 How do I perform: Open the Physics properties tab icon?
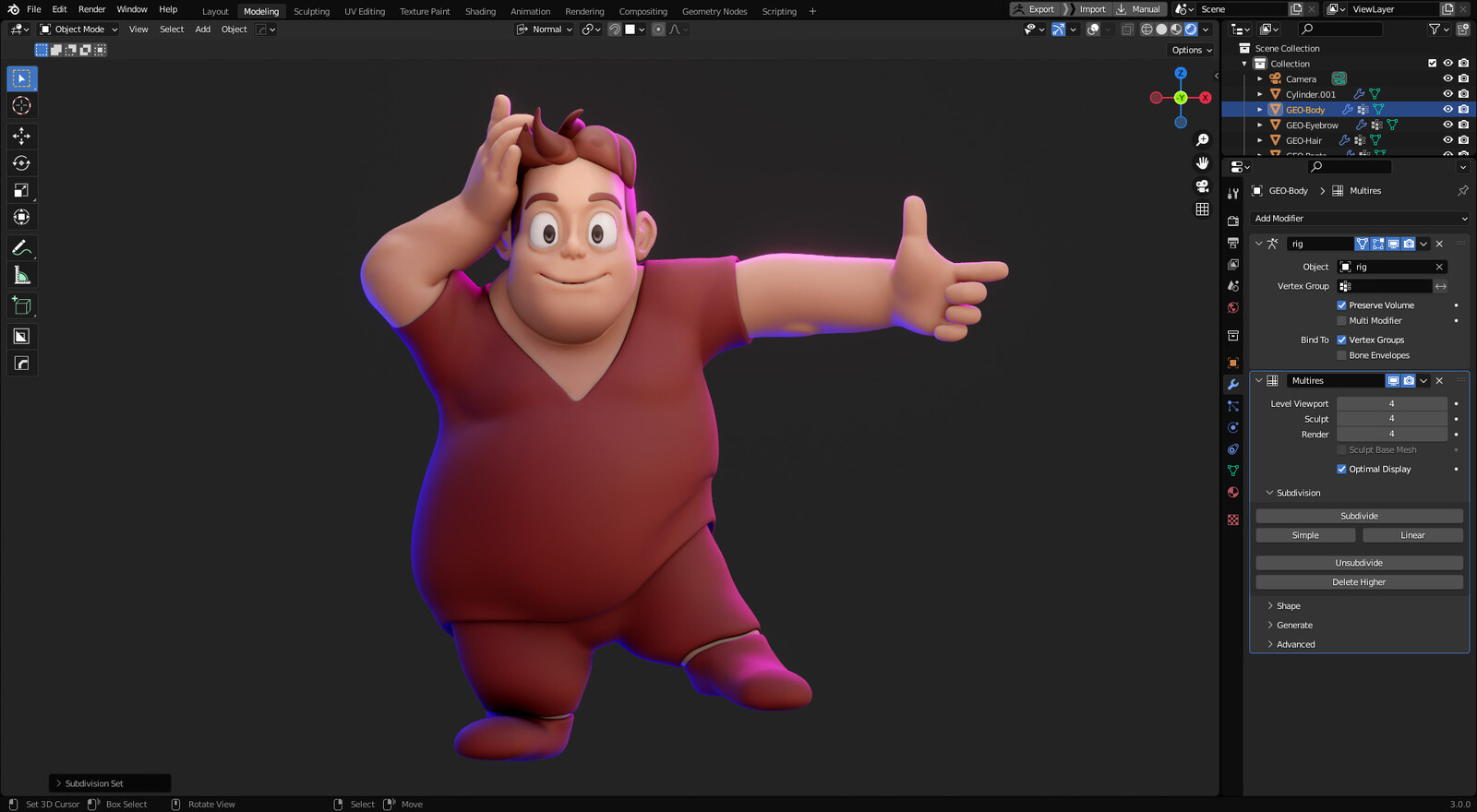click(x=1233, y=427)
